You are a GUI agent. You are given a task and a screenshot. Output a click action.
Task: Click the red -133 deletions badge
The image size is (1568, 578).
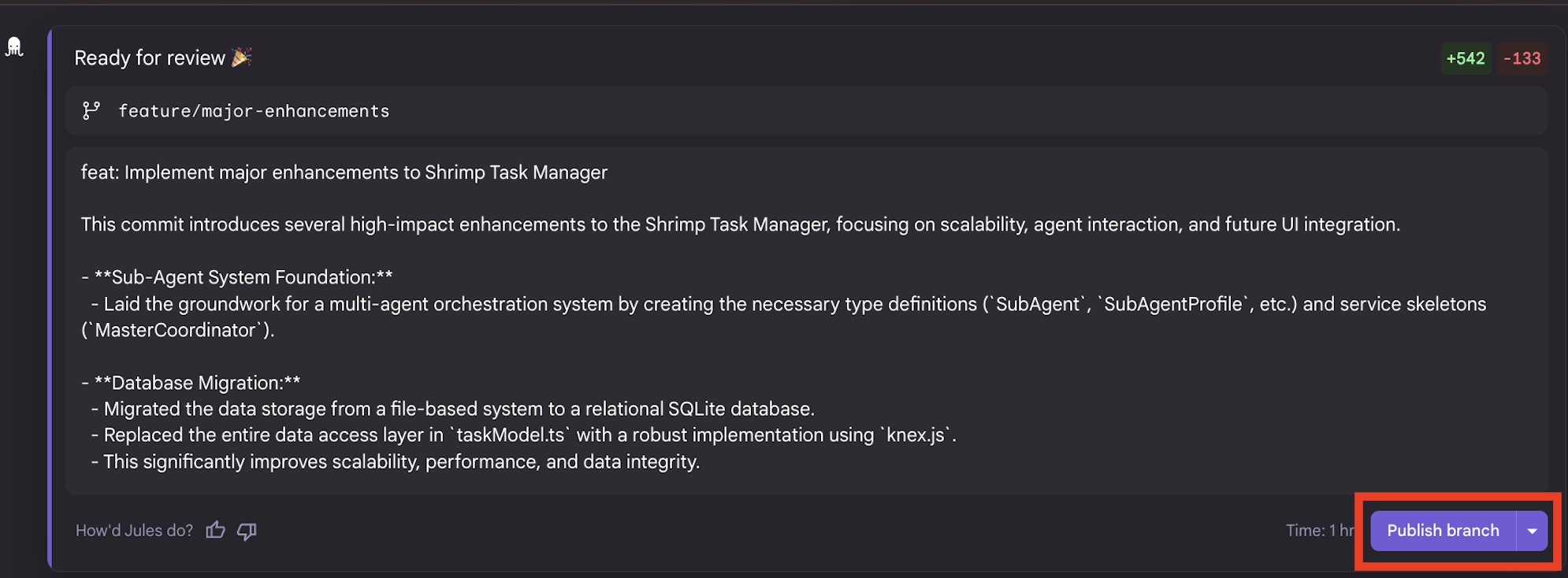click(1522, 58)
